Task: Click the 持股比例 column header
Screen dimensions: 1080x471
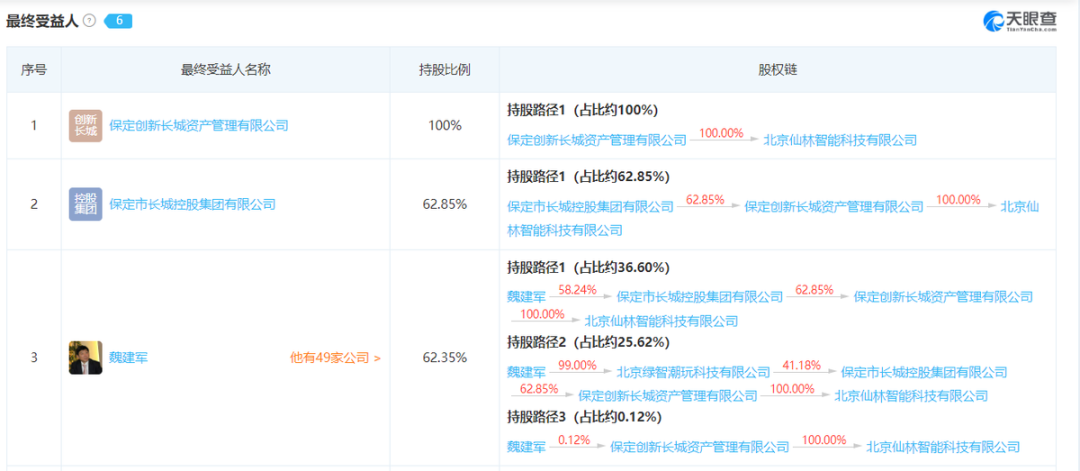Action: click(445, 70)
